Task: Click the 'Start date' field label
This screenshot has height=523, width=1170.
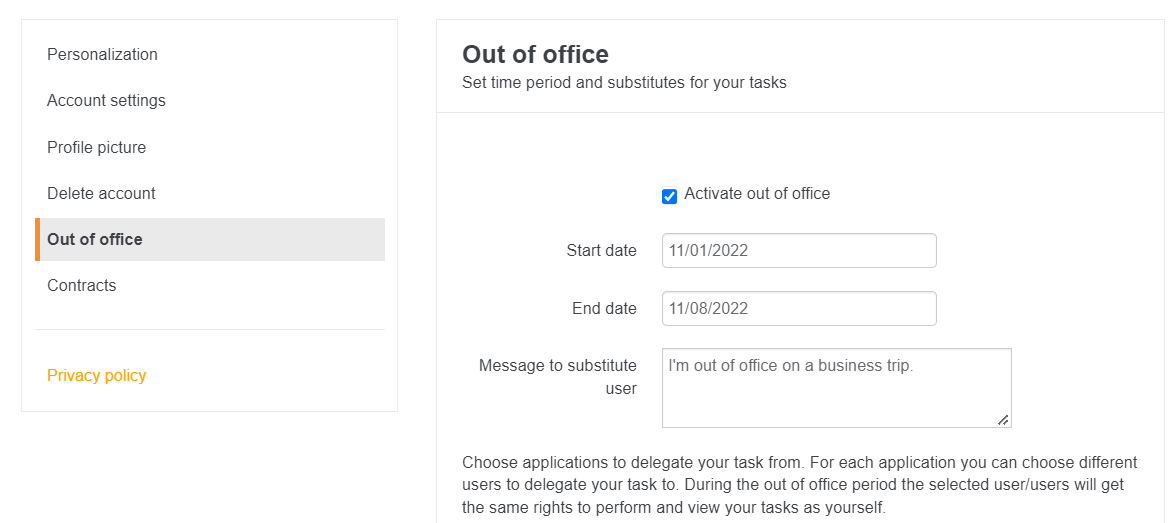Action: (601, 251)
